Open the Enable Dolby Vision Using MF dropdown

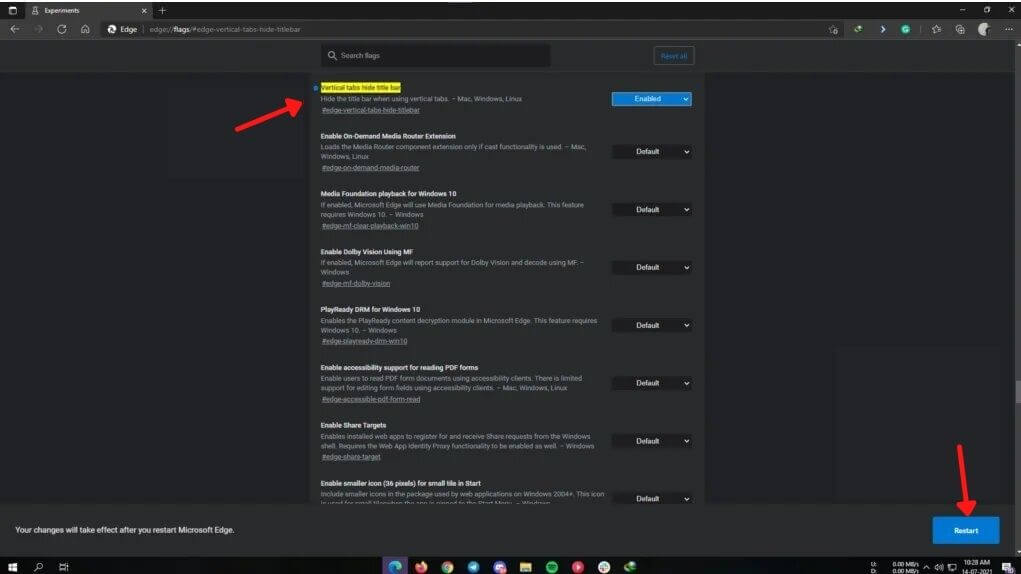[651, 267]
